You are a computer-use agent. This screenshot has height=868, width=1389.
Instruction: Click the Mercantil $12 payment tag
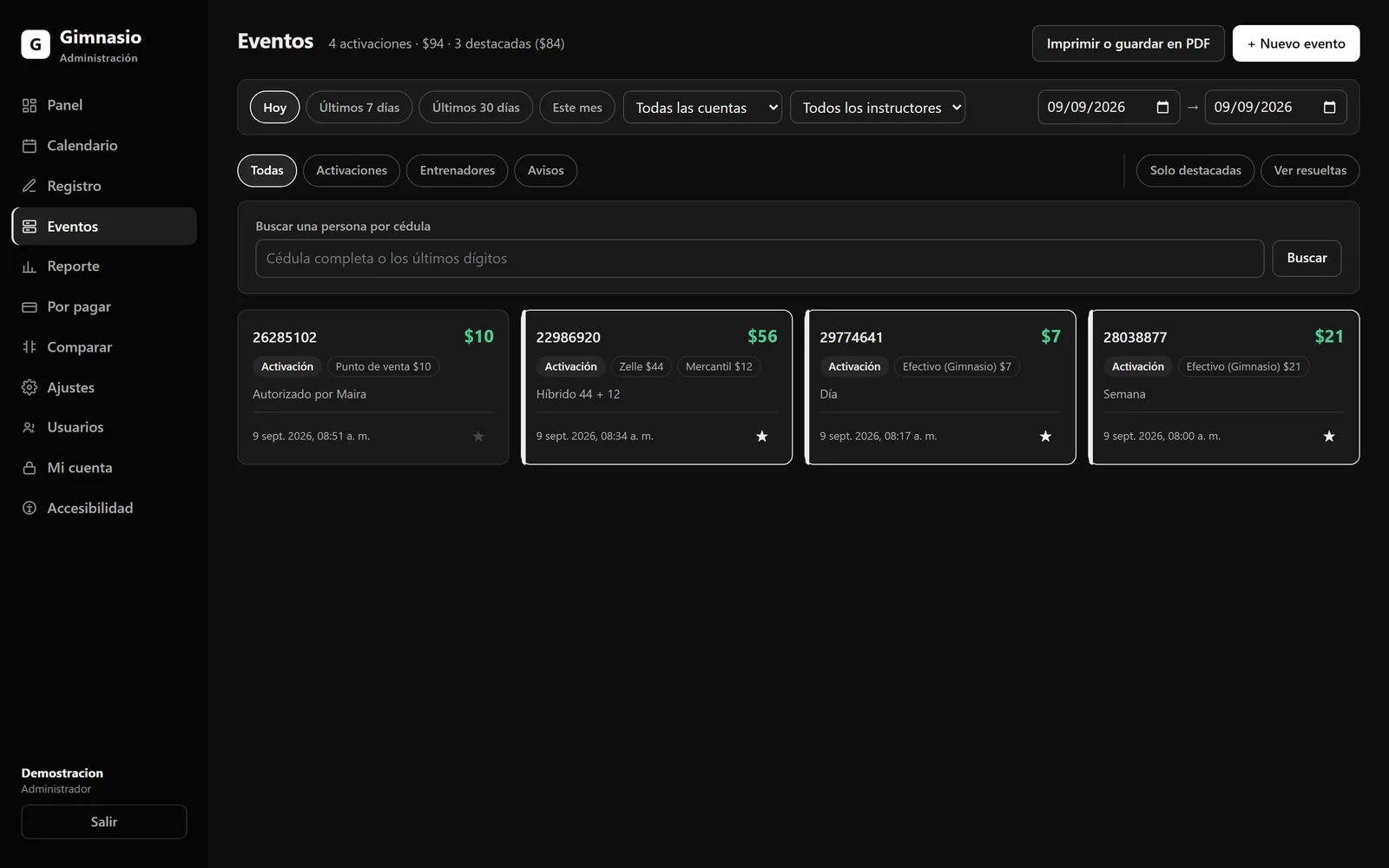(x=719, y=367)
